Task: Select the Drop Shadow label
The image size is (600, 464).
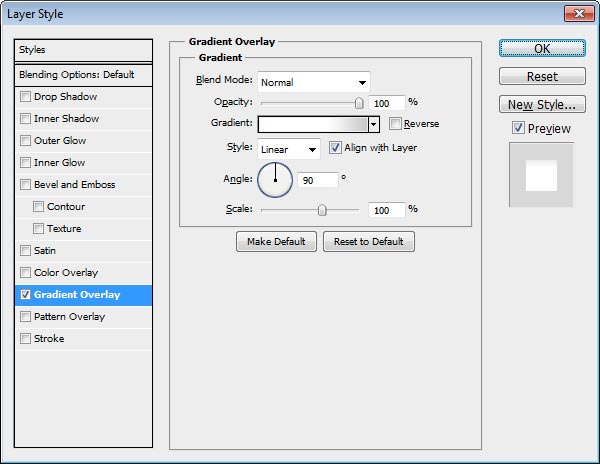Action: [x=65, y=96]
